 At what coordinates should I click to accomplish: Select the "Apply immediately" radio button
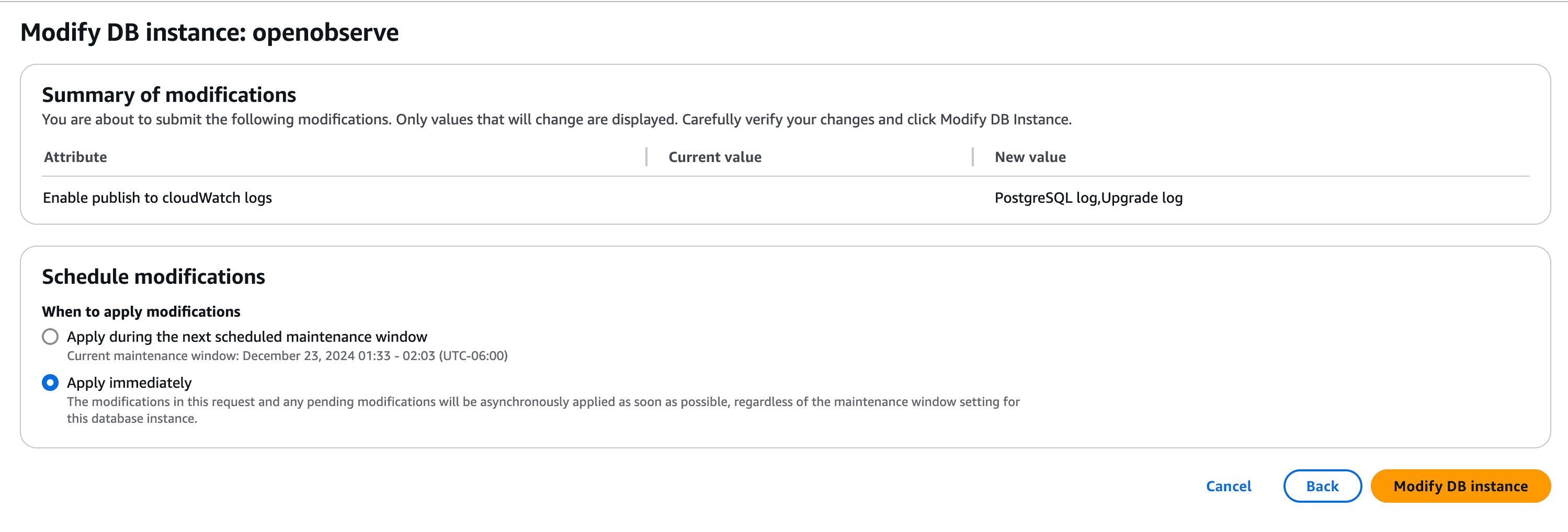pos(50,383)
